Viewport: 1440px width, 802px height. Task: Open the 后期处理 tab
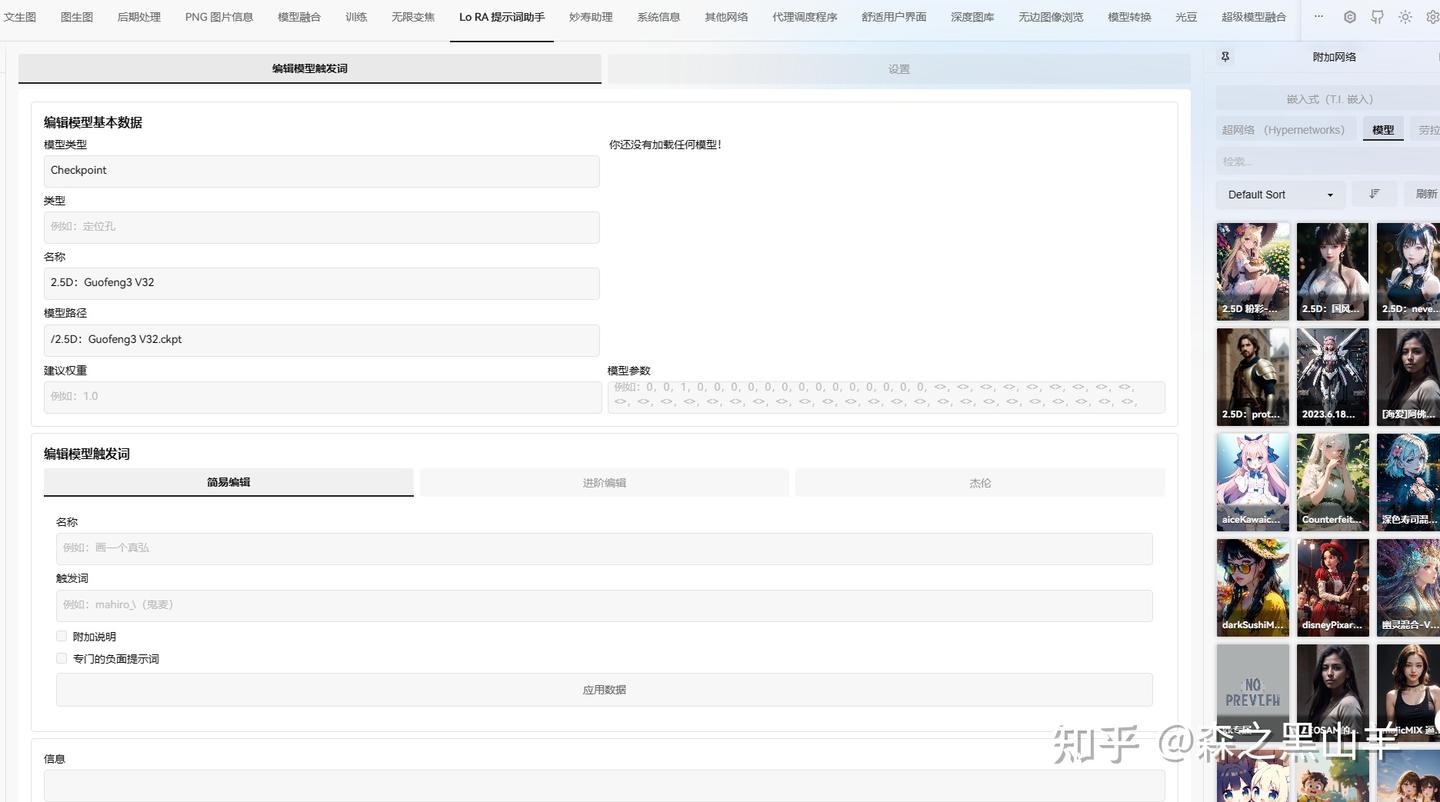coord(139,17)
